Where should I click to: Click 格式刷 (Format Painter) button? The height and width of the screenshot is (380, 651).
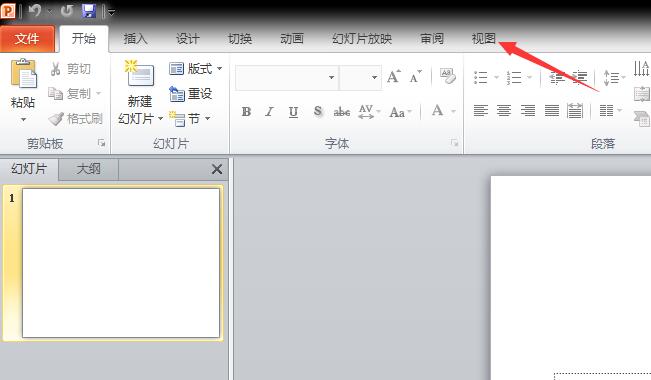76,119
